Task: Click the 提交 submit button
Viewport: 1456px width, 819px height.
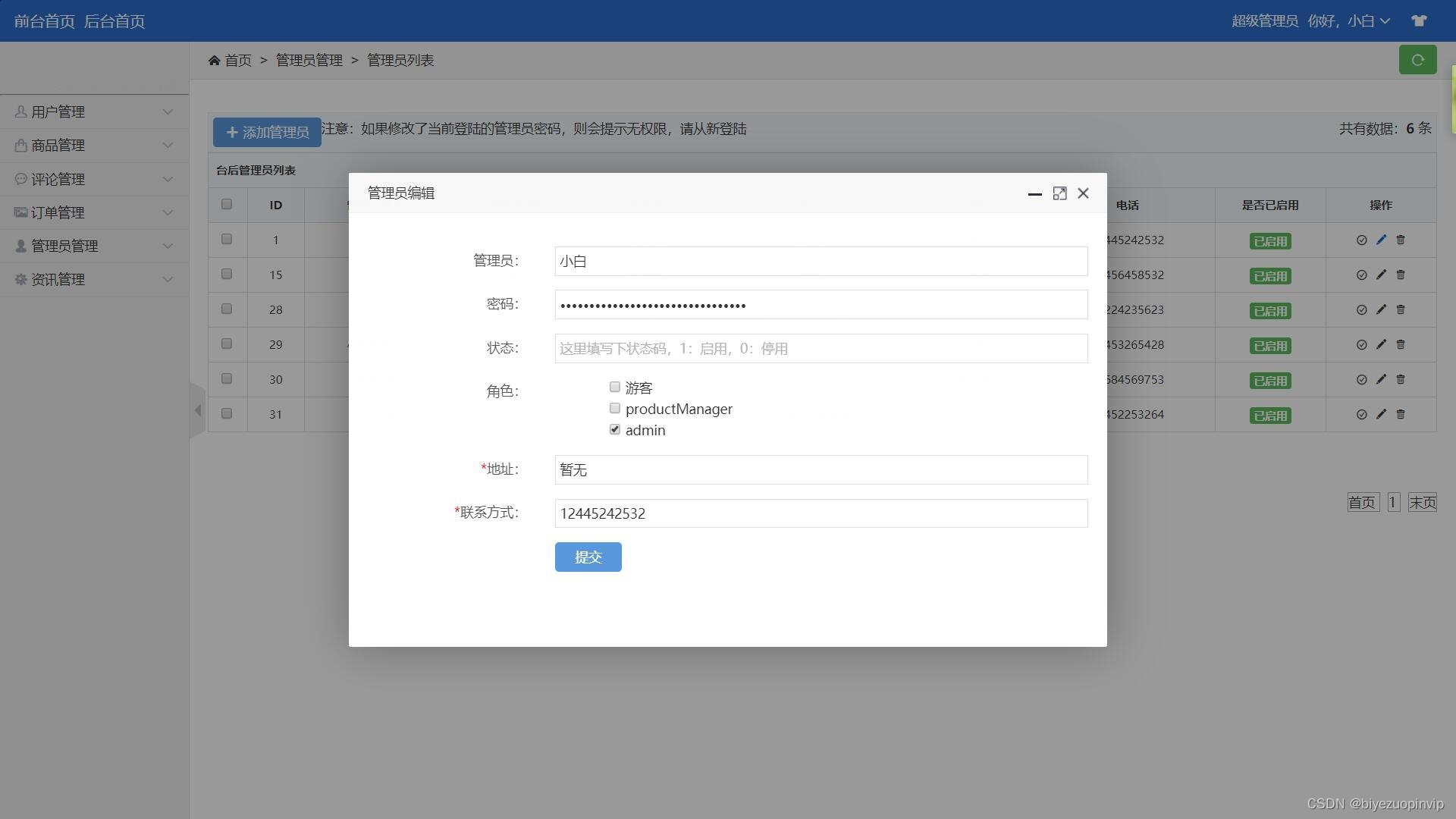Action: click(x=588, y=557)
